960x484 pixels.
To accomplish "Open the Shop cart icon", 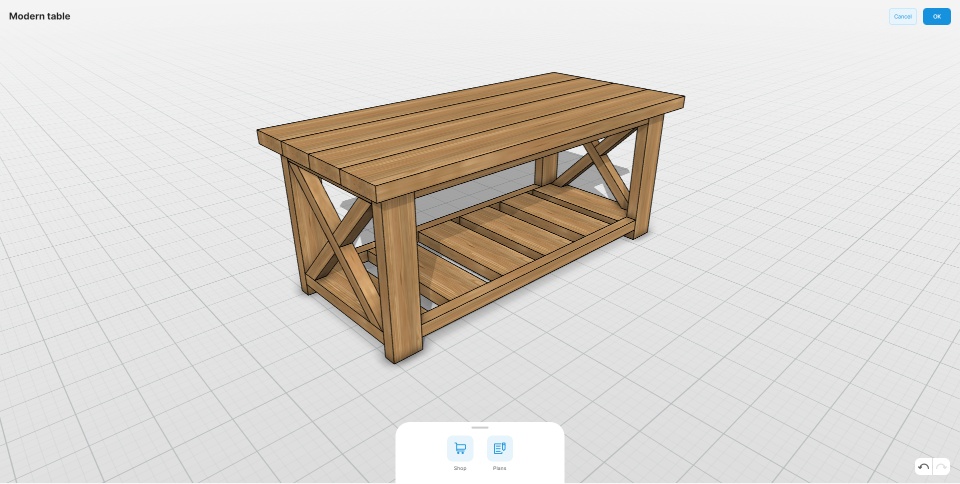I will (x=460, y=449).
